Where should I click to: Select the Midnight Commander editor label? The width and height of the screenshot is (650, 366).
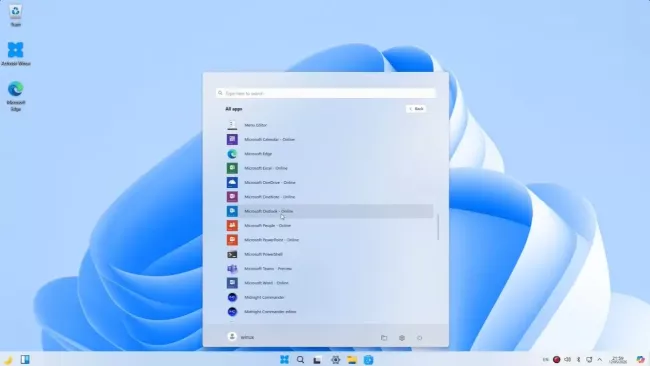(270, 311)
